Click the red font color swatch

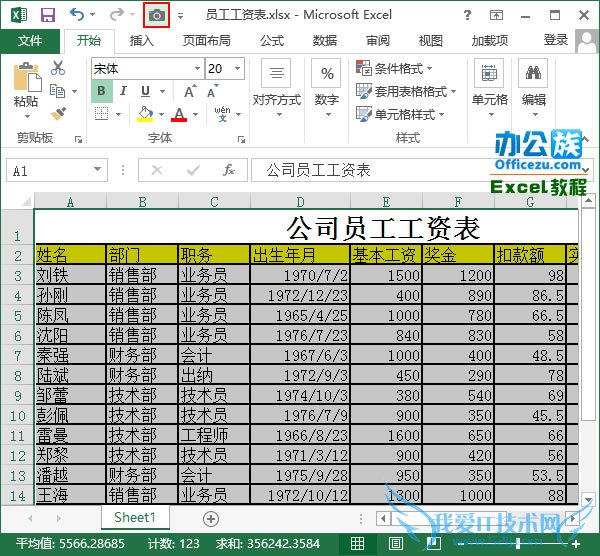tap(179, 114)
